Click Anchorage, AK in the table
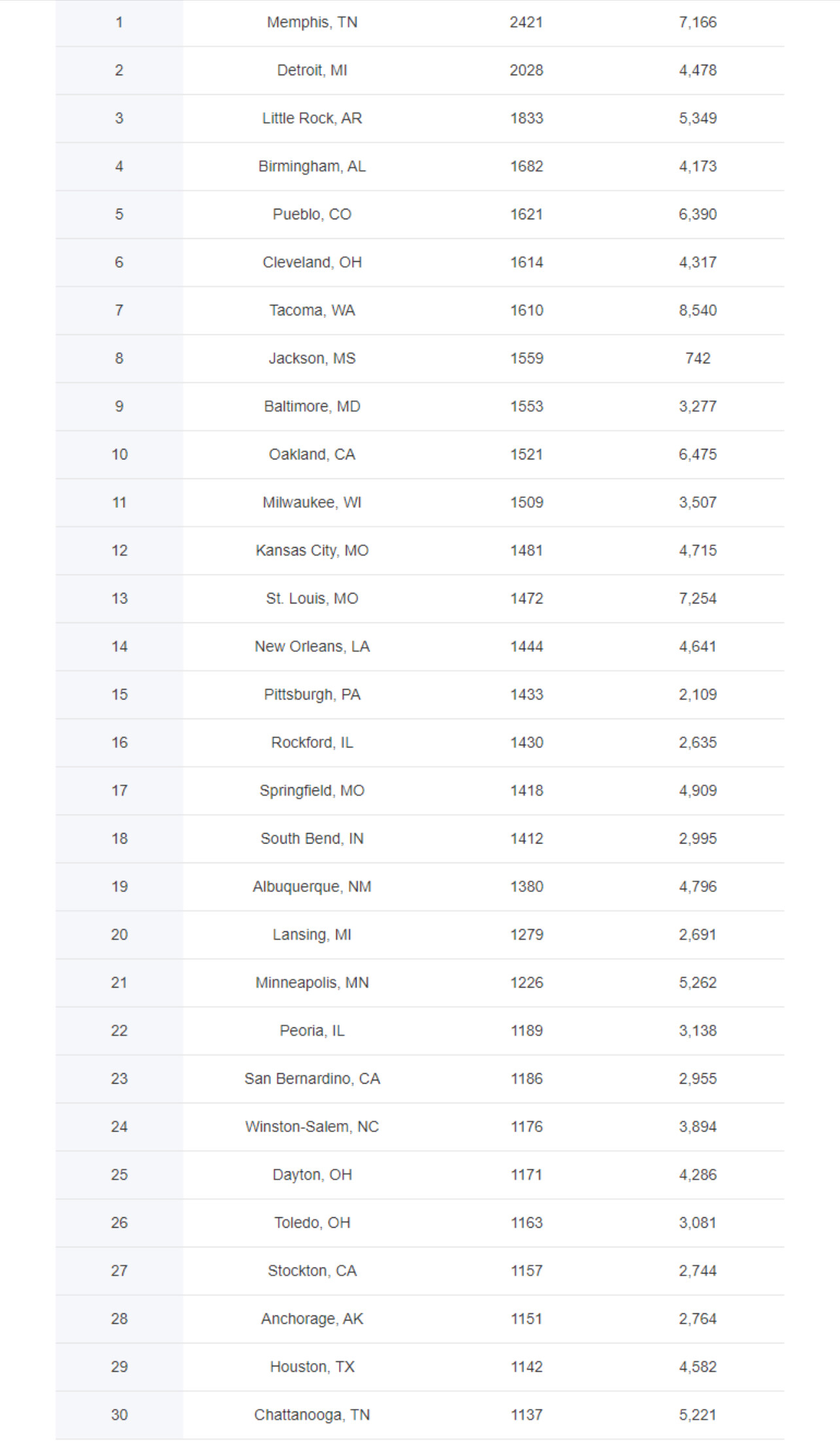This screenshot has width=840, height=1441. click(x=312, y=1319)
